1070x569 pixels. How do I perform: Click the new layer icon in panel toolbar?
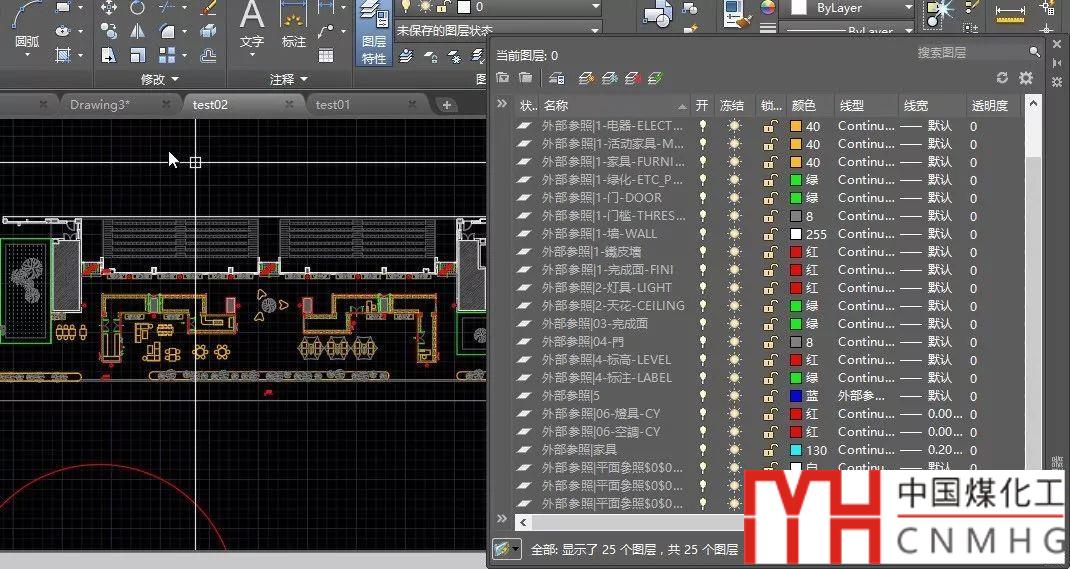[585, 78]
